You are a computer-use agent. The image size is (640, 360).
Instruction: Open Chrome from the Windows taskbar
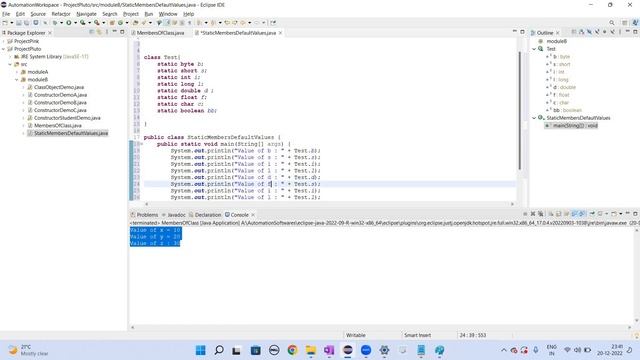[x=292, y=350]
